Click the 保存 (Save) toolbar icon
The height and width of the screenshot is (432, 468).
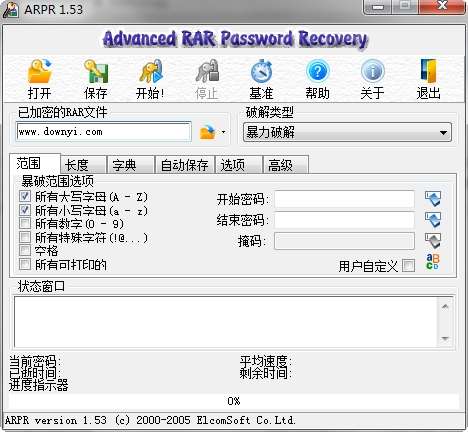pos(96,71)
